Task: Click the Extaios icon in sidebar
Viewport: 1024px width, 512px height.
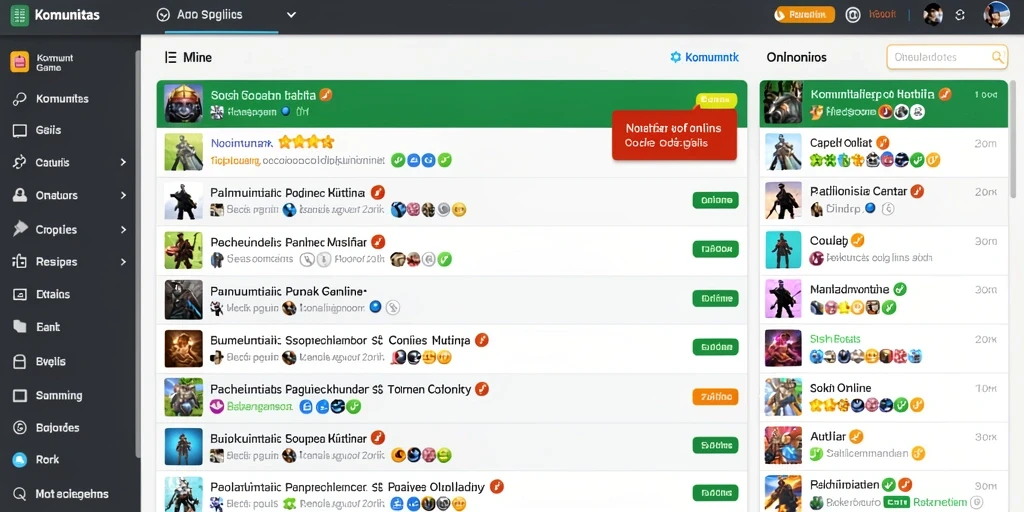Action: pos(20,295)
